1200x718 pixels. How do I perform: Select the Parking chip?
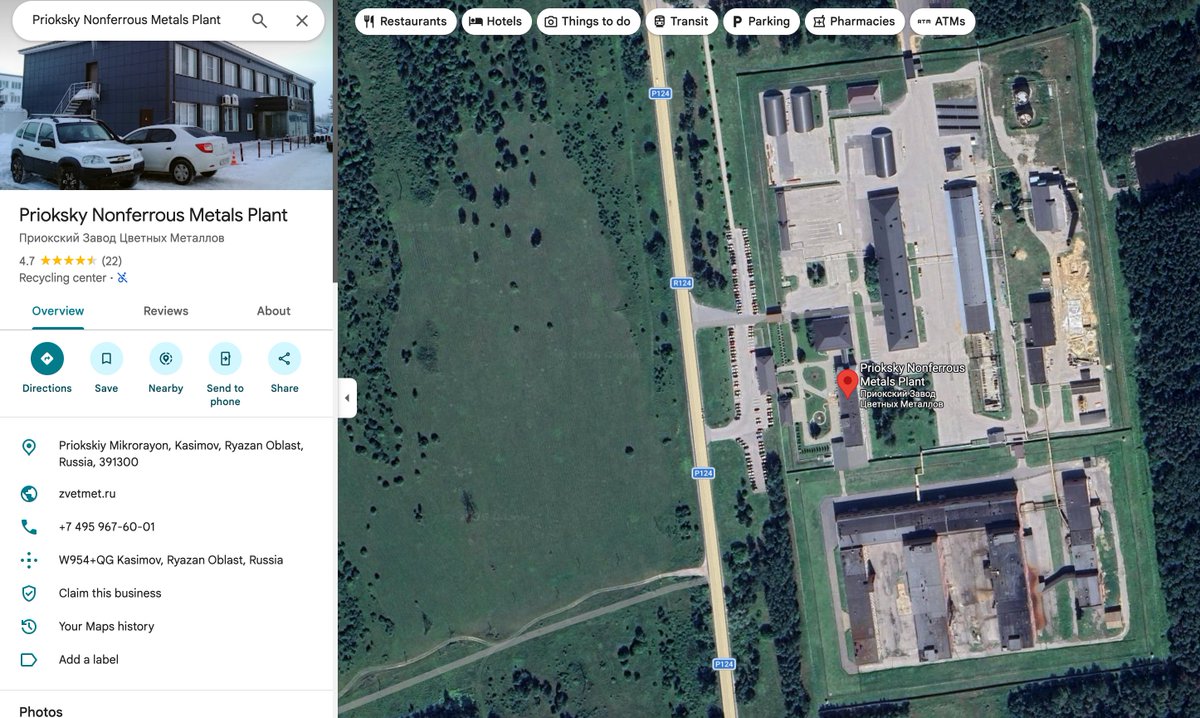click(760, 21)
